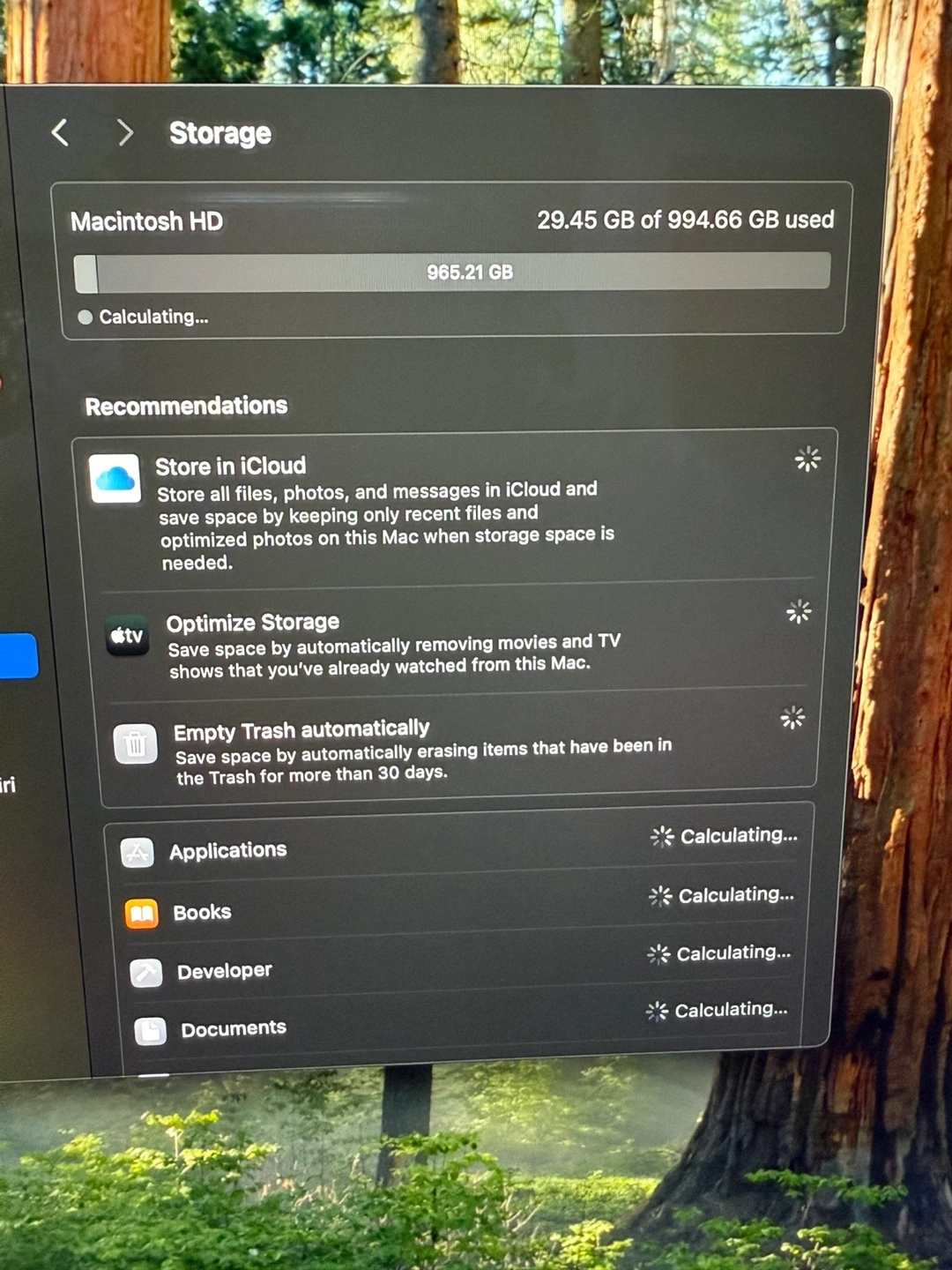Click the loading spinner for Store in iCloud
Image resolution: width=952 pixels, height=1270 pixels.
tap(807, 459)
